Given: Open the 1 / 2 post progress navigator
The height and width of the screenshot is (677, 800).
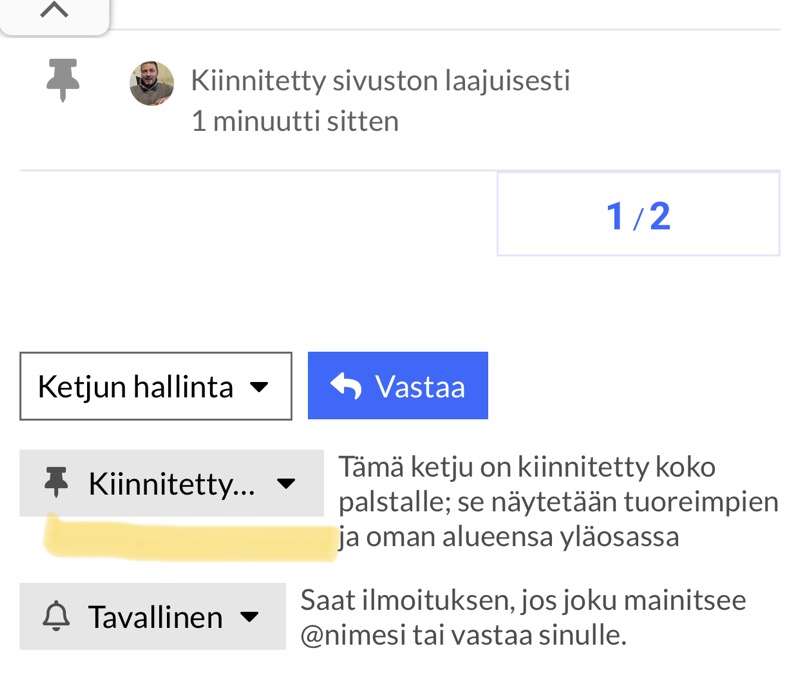Looking at the screenshot, I should 638,215.
